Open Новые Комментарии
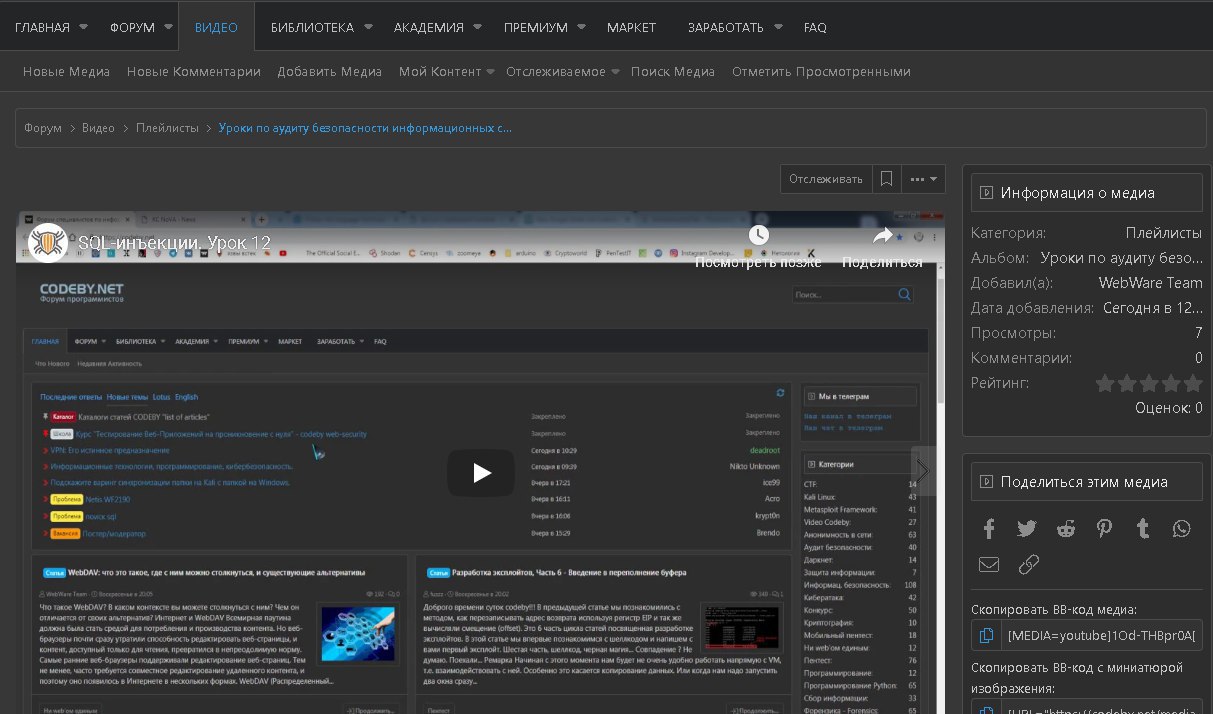 194,72
